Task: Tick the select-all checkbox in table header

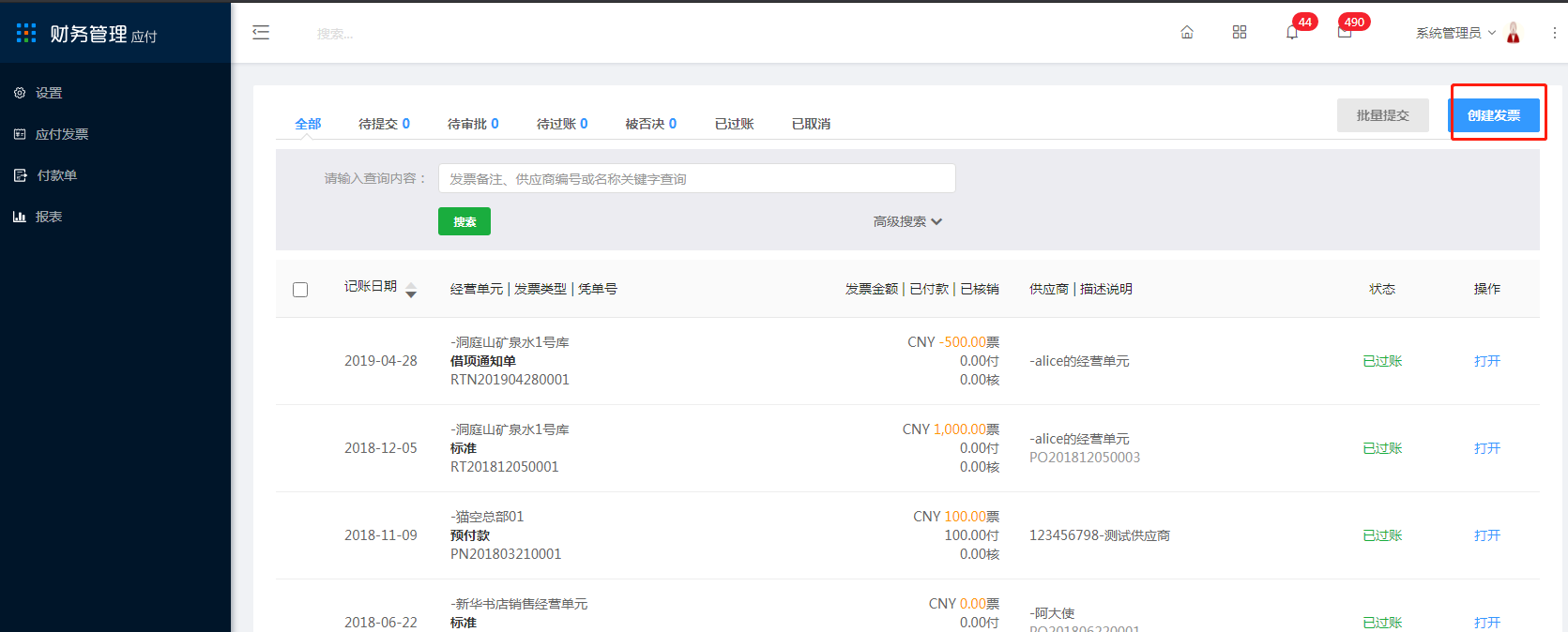Action: click(300, 290)
